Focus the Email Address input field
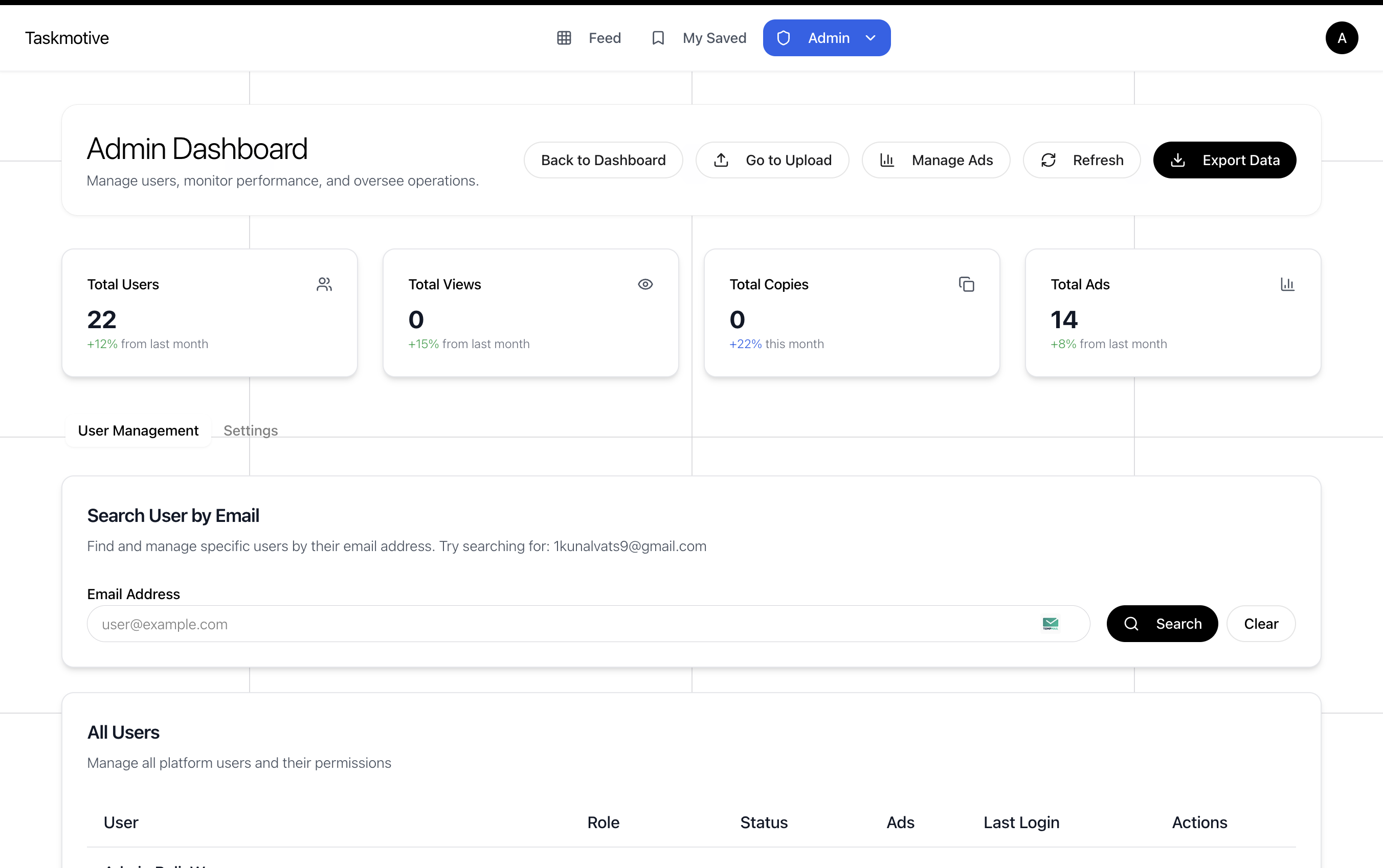The height and width of the screenshot is (868, 1383). (x=563, y=624)
